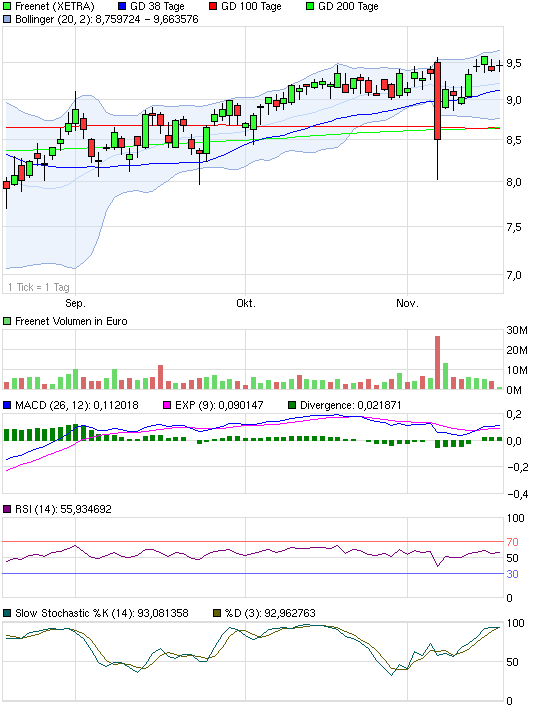The width and height of the screenshot is (545, 710).
Task: Click the teal Slow Stochastic %K legend swatch
Action: click(x=7, y=614)
